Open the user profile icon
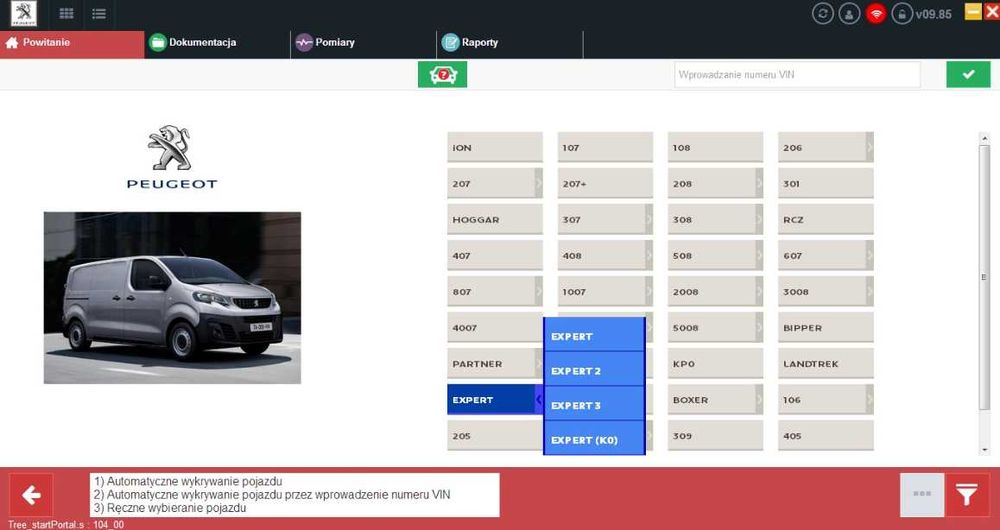This screenshot has width=1000, height=530. 849,13
